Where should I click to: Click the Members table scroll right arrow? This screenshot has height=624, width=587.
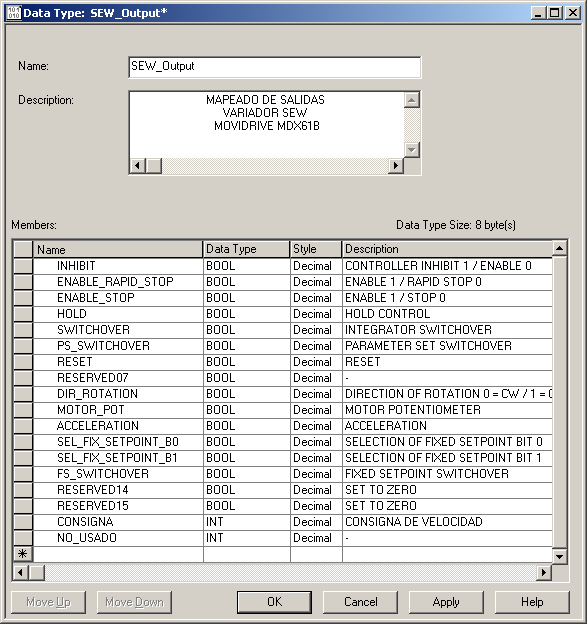(x=544, y=573)
